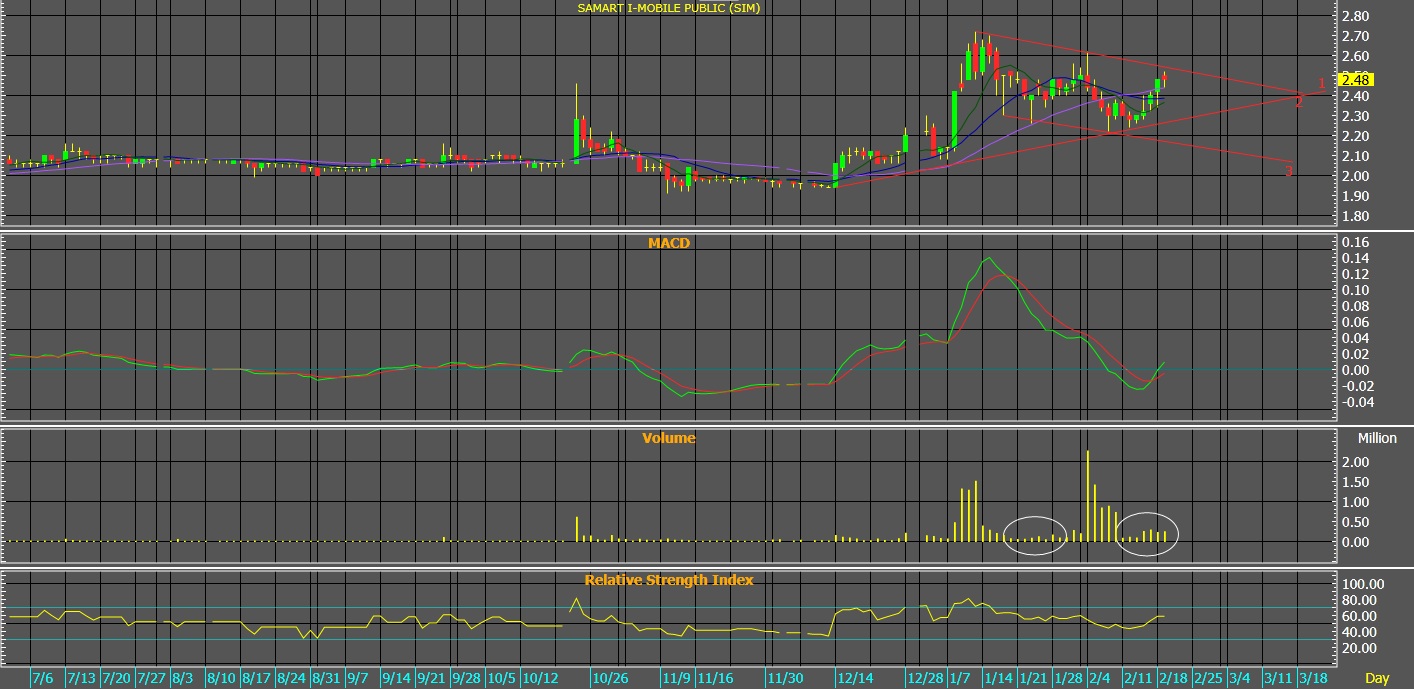This screenshot has width=1414, height=689.
Task: Select the Volume panel heading
Action: [x=669, y=438]
